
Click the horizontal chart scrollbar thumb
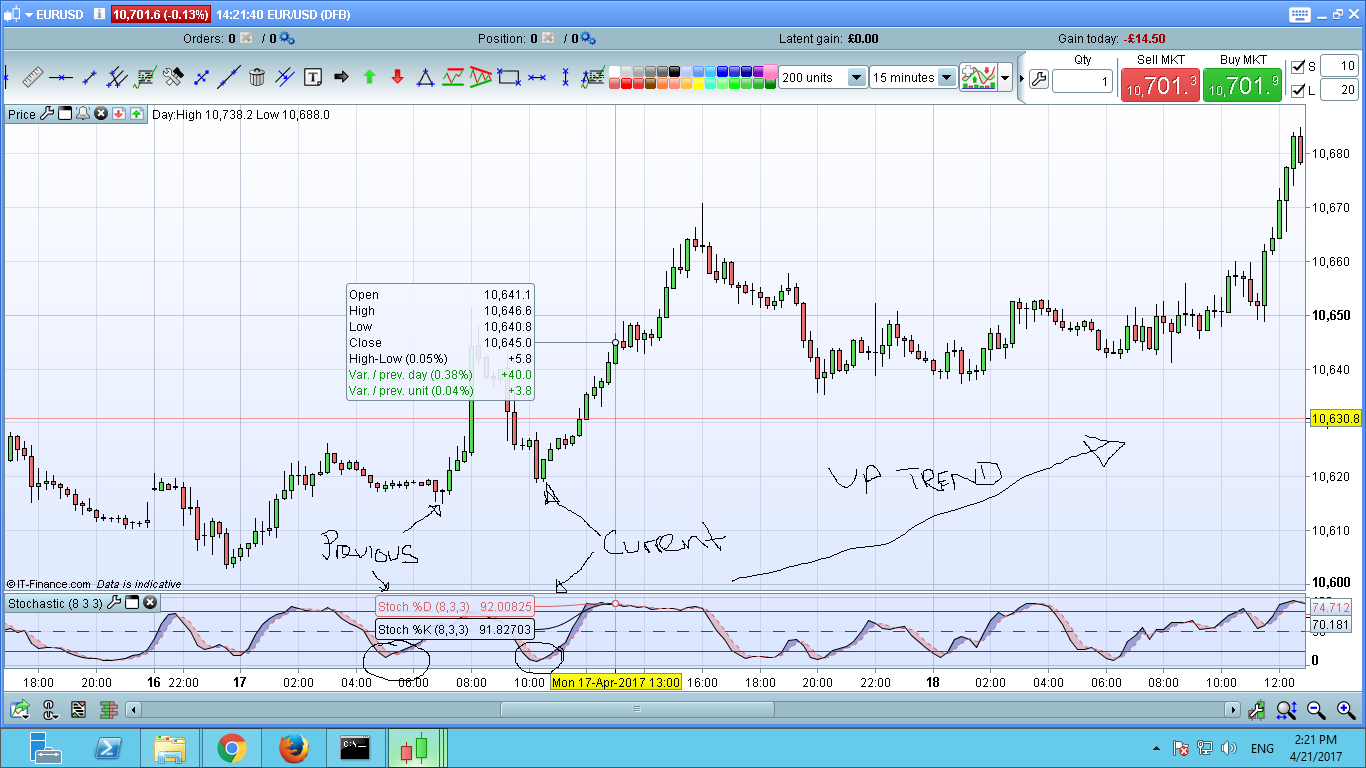coord(636,710)
